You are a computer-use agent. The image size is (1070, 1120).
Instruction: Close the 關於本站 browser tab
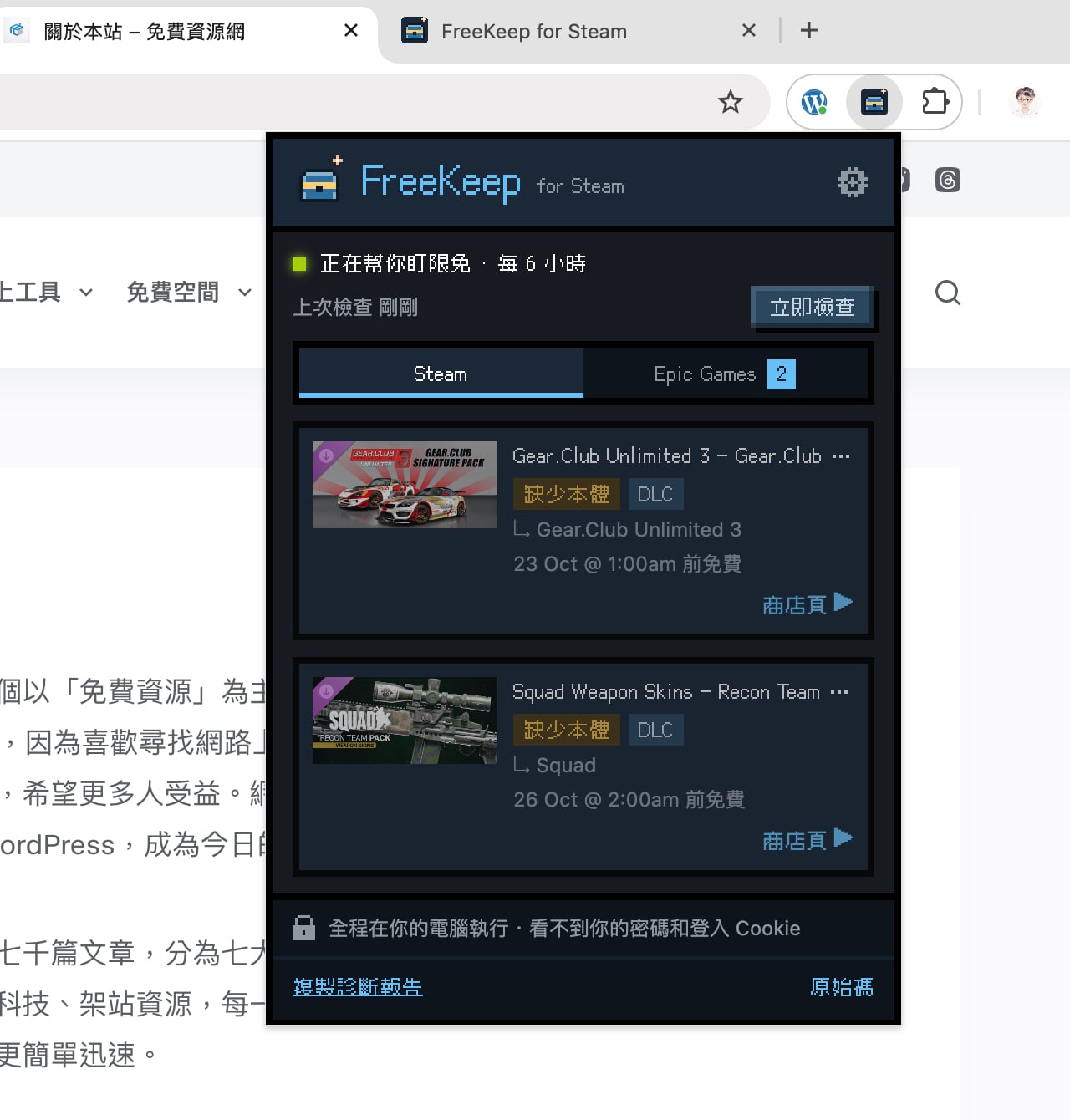351,31
